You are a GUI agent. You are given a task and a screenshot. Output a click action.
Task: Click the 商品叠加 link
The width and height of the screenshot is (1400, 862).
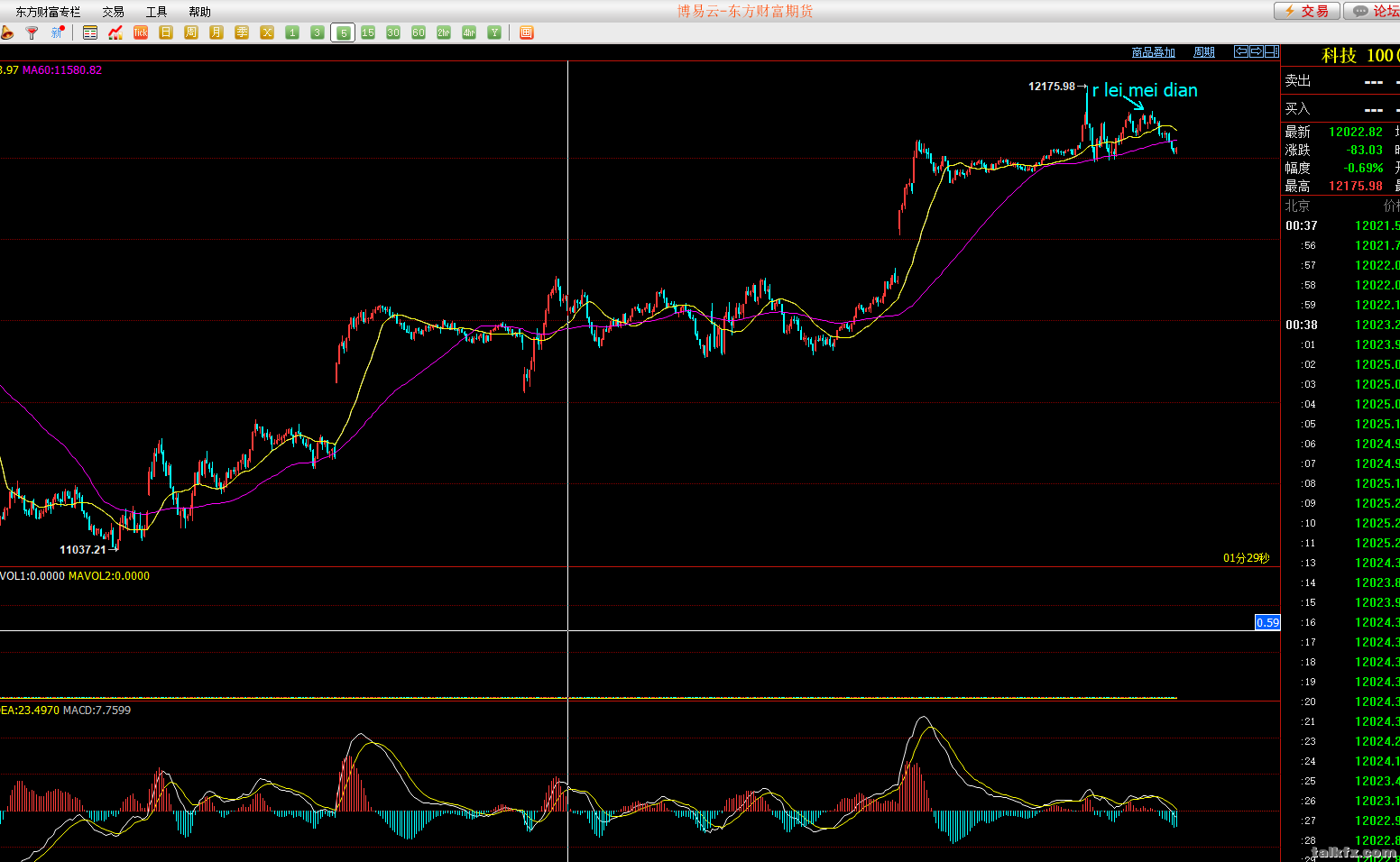pyautogui.click(x=1154, y=52)
